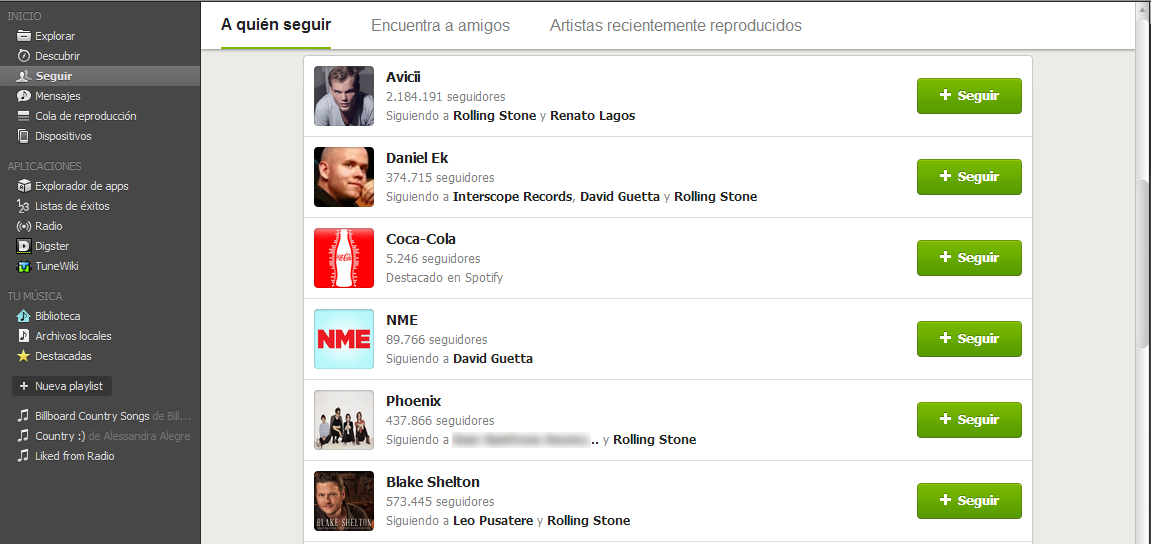Image resolution: width=1151 pixels, height=544 pixels.
Task: Follow Avicii with Seguir button
Action: pyautogui.click(x=969, y=96)
